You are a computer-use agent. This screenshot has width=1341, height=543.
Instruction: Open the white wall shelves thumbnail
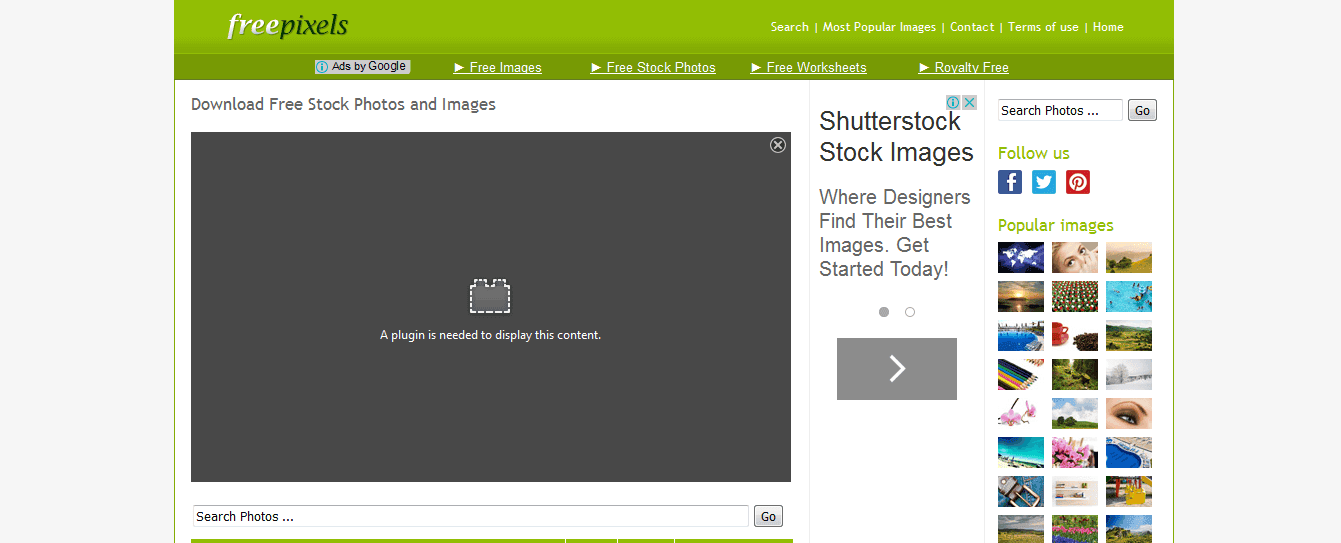click(1075, 491)
